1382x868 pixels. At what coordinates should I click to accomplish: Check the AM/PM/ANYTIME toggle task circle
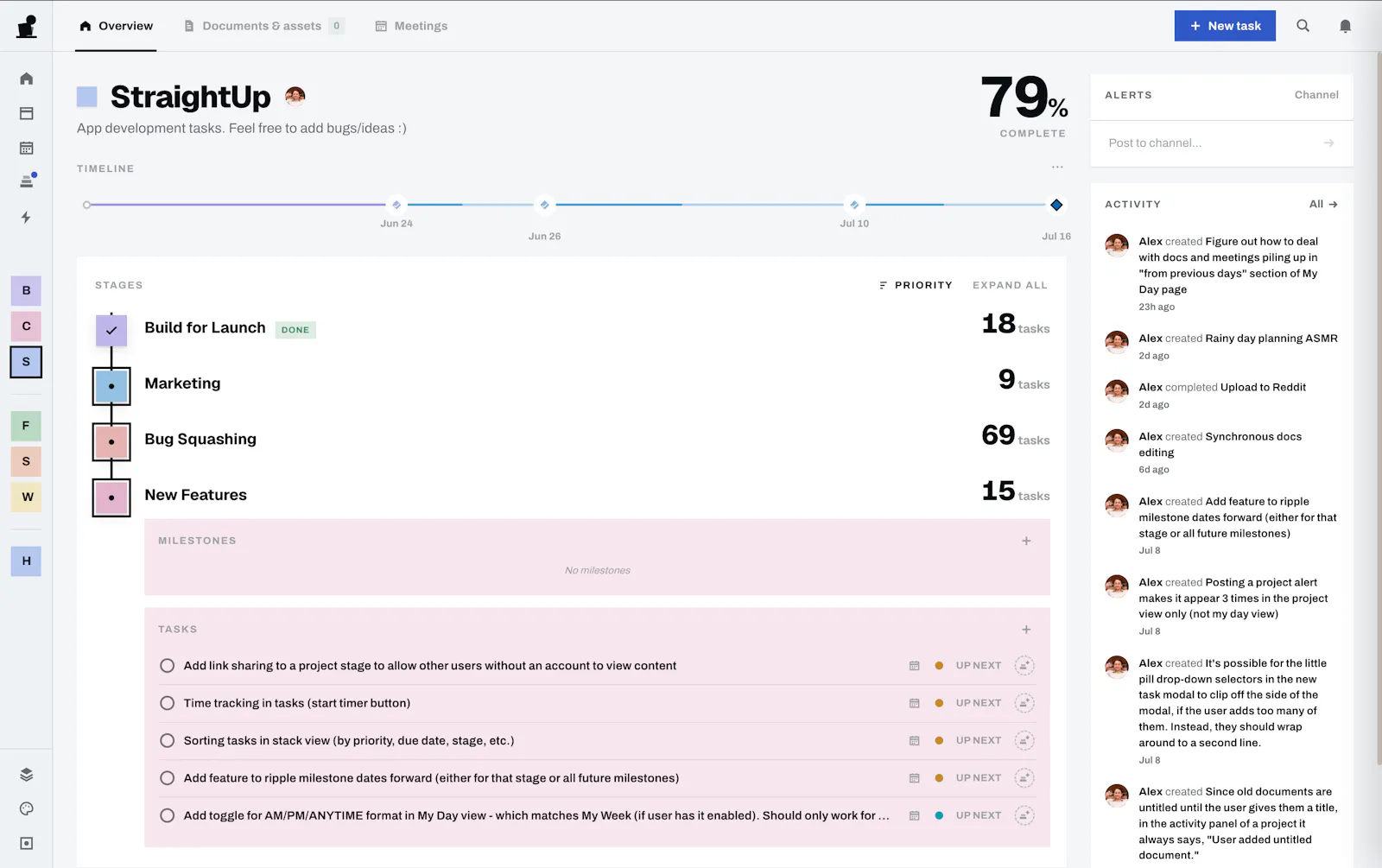point(168,815)
